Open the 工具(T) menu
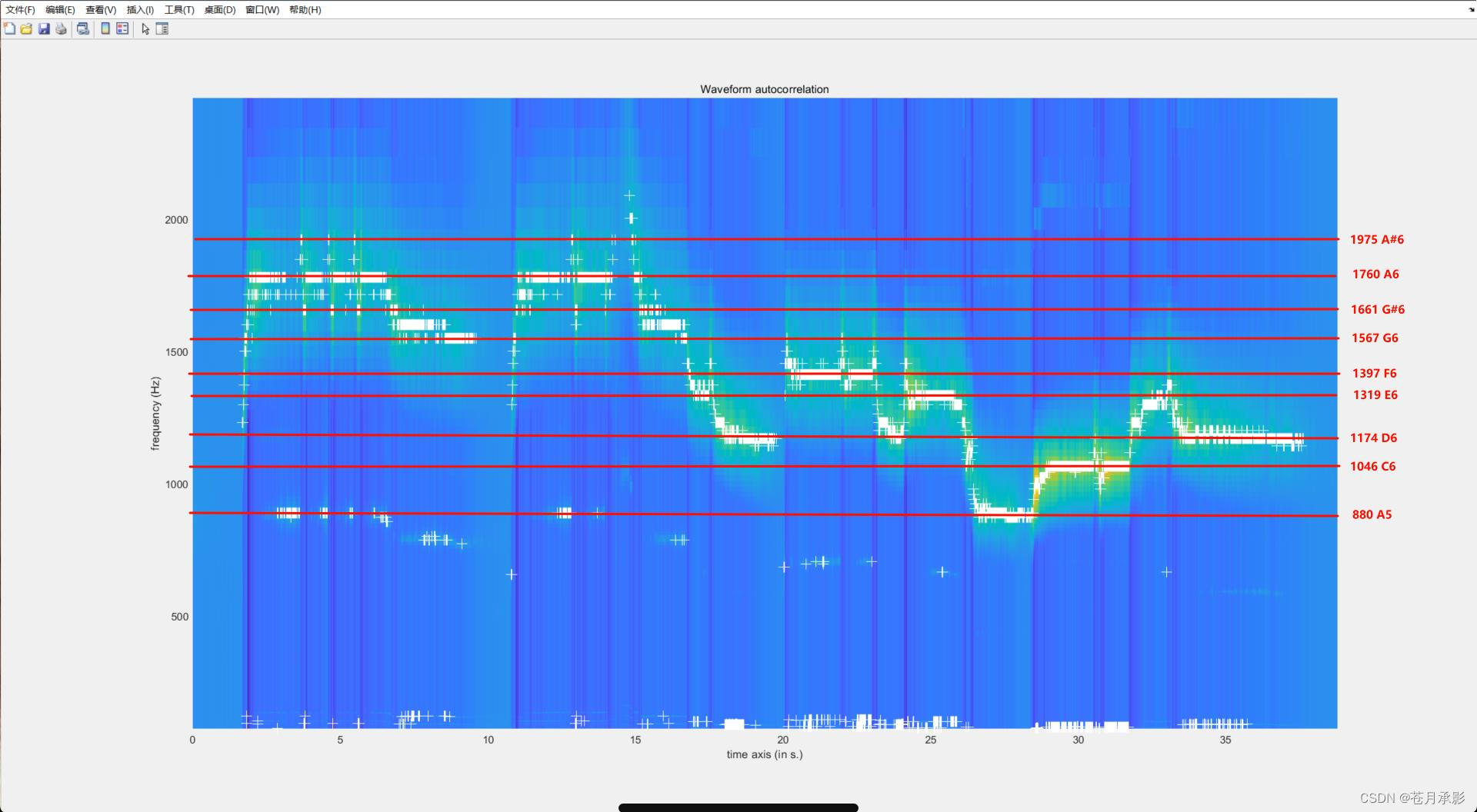 (179, 10)
